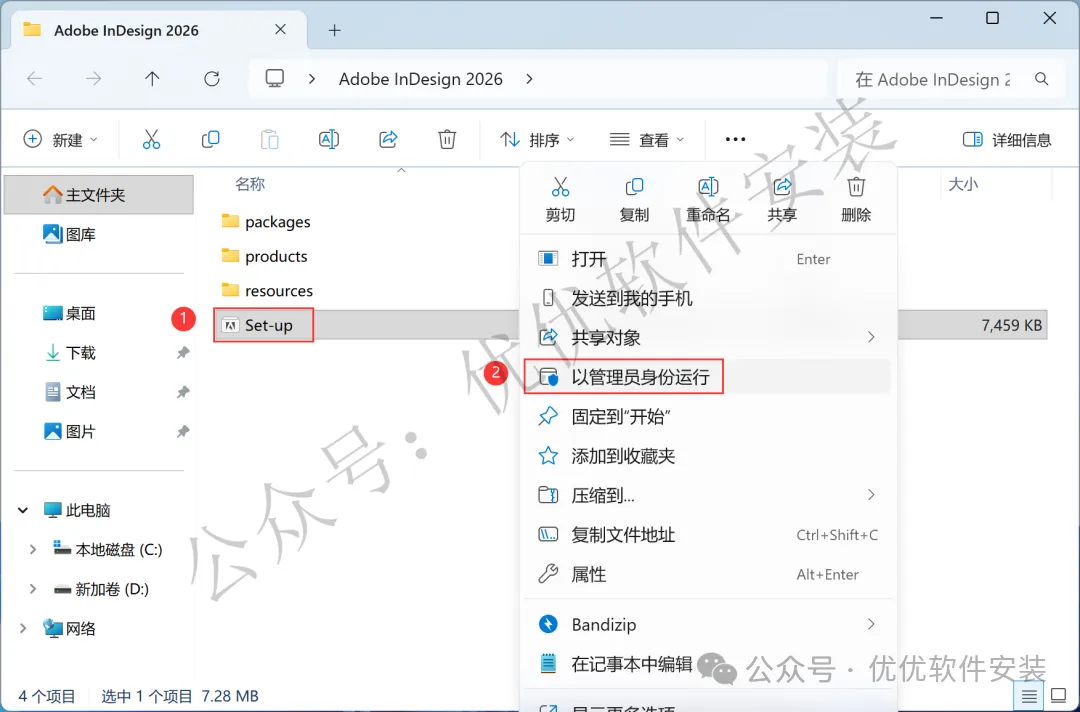Open the 排序 sort dropdown
The image size is (1080, 712).
(537, 140)
